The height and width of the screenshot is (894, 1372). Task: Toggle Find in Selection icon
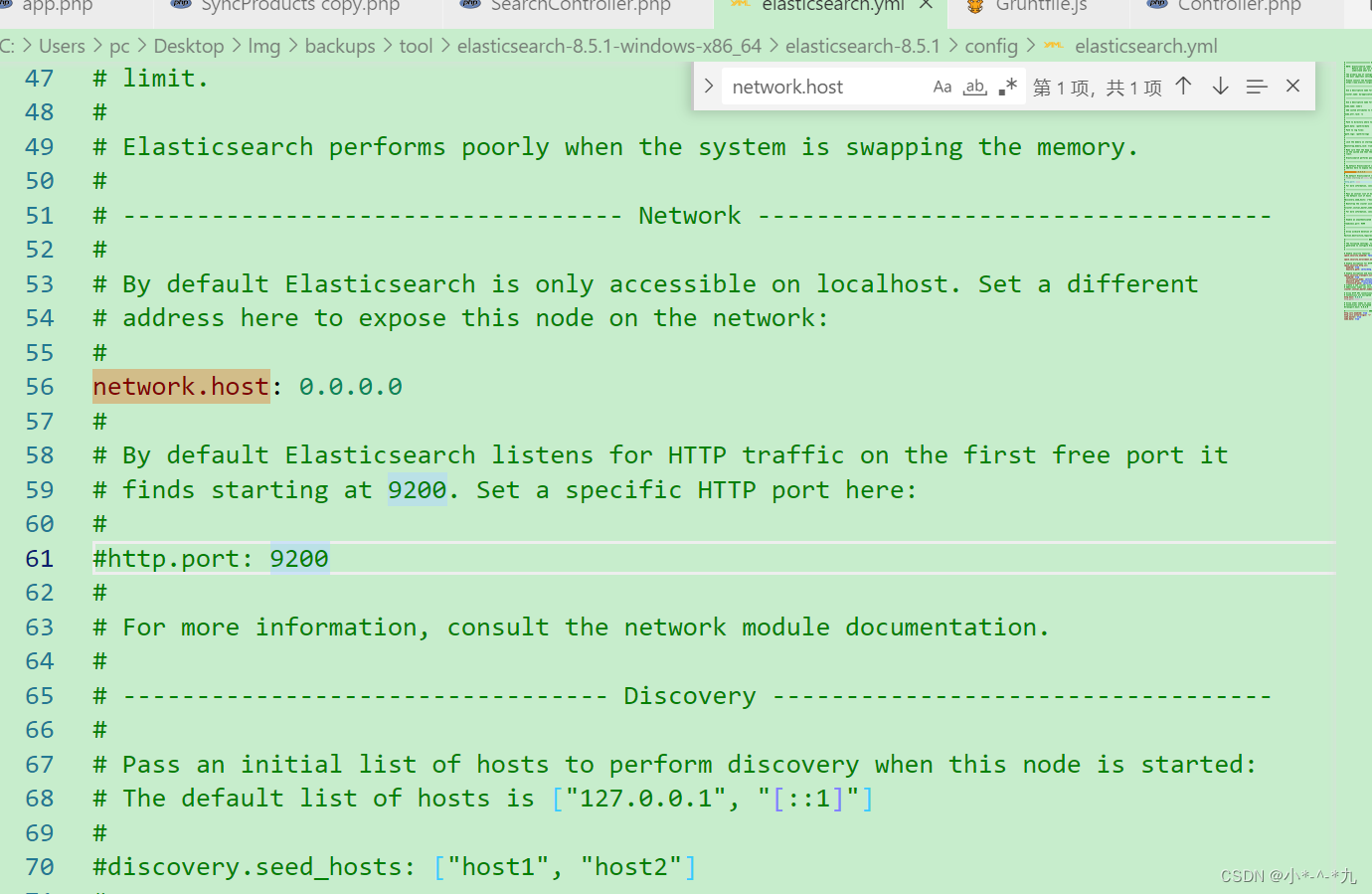click(1257, 87)
